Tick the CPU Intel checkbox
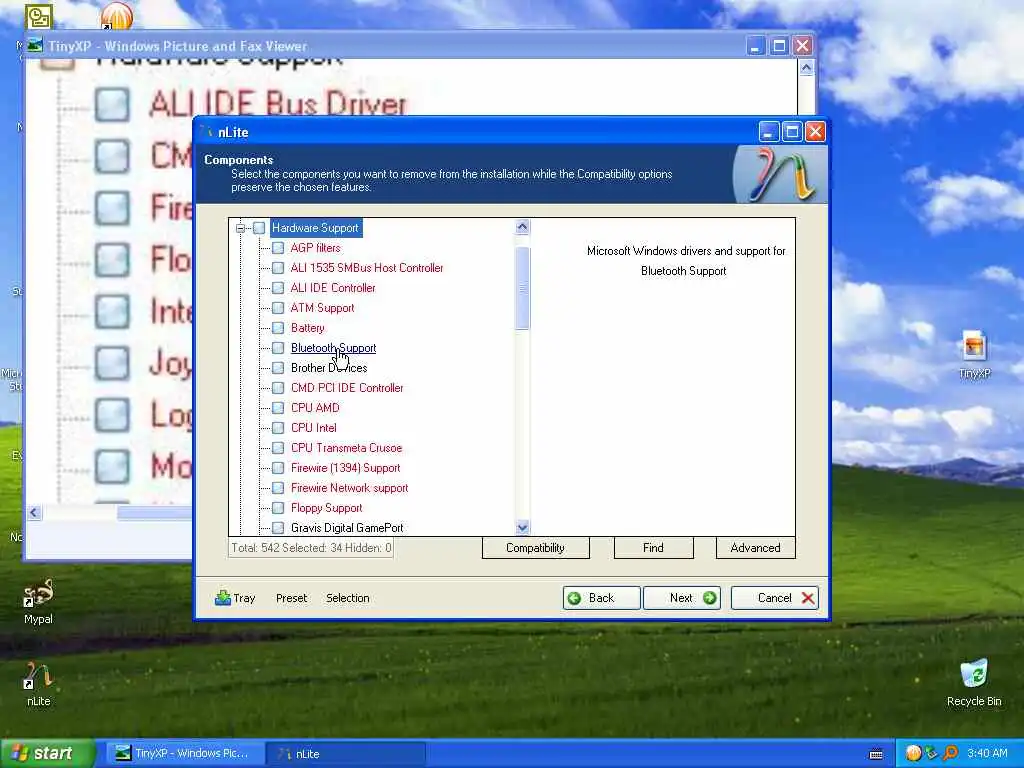 (278, 428)
